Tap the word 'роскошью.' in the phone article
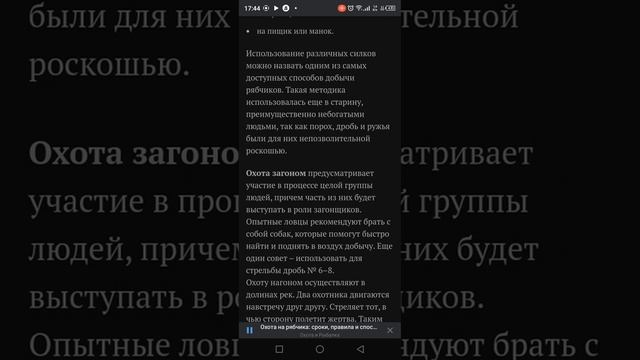 tap(266, 151)
